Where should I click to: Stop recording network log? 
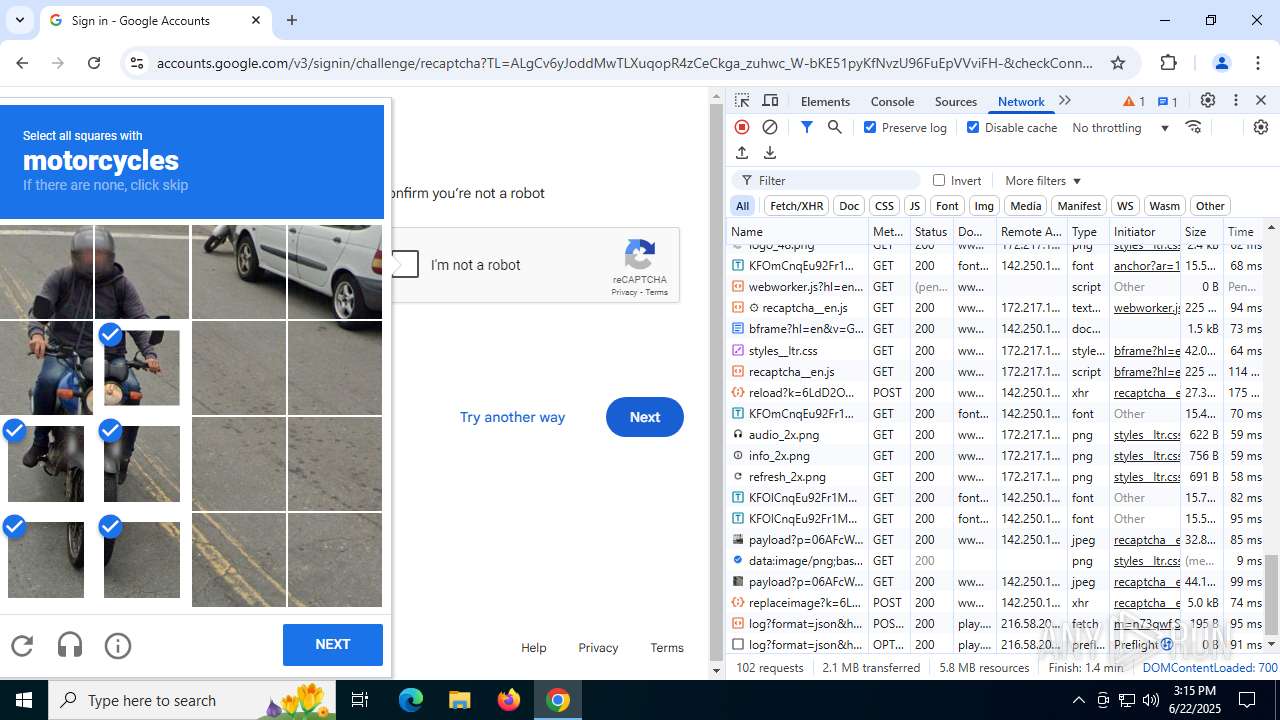pyautogui.click(x=742, y=127)
